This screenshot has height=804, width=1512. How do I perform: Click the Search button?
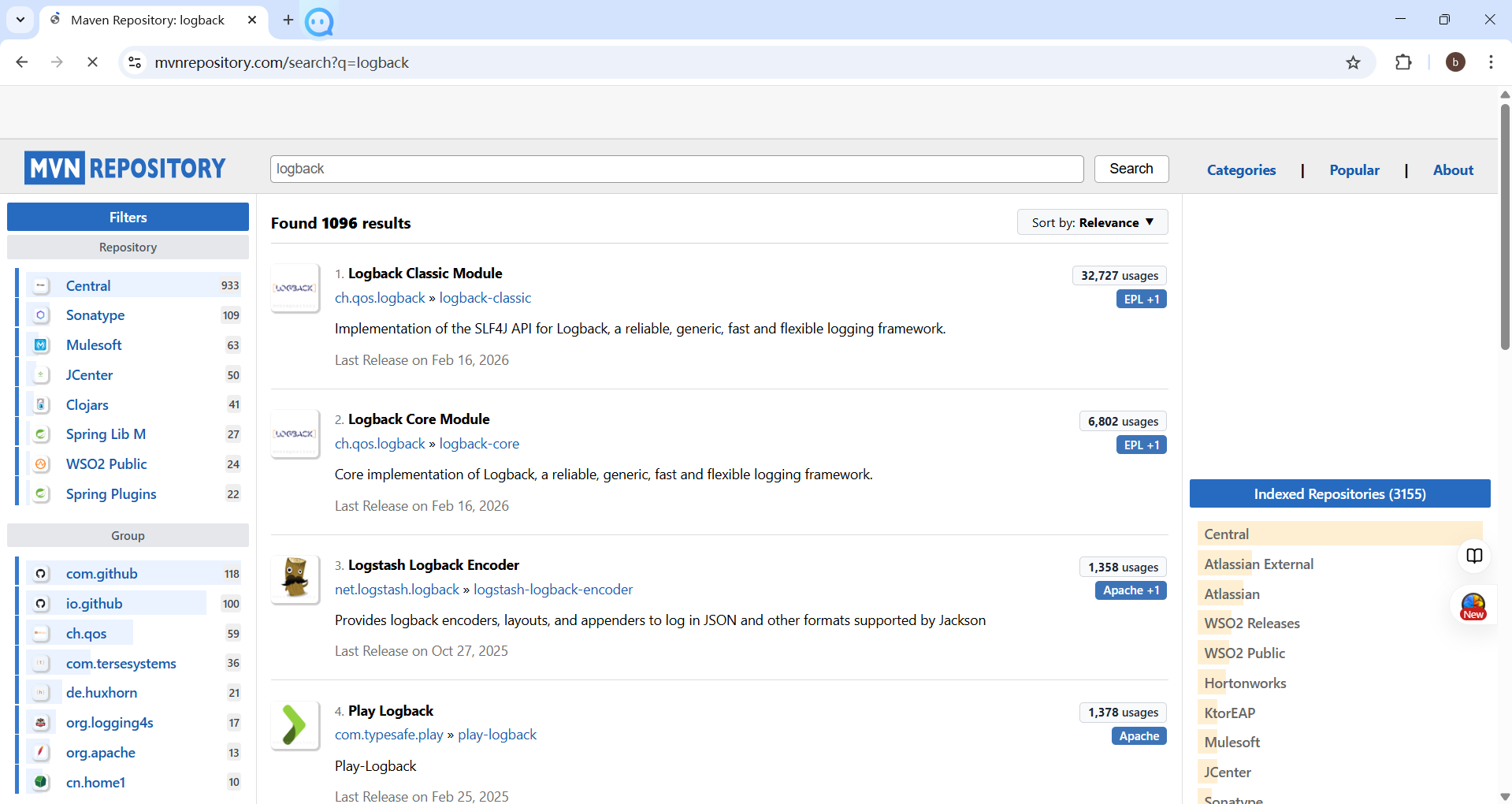click(x=1131, y=169)
